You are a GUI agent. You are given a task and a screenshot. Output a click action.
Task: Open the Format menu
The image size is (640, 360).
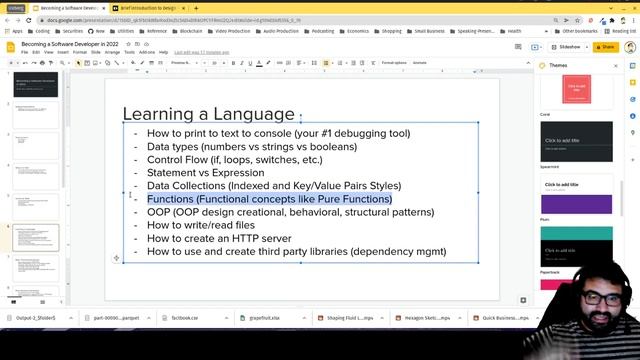click(80, 52)
